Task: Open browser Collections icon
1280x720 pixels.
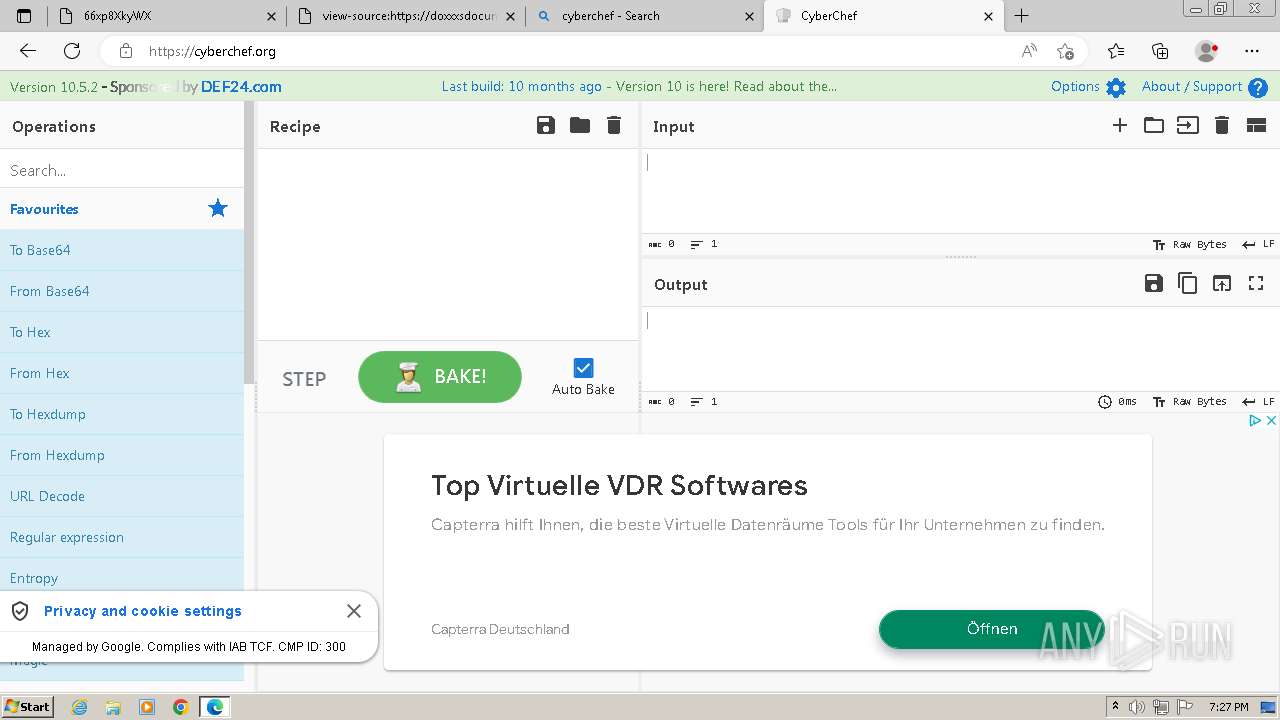Action: click(x=1160, y=51)
